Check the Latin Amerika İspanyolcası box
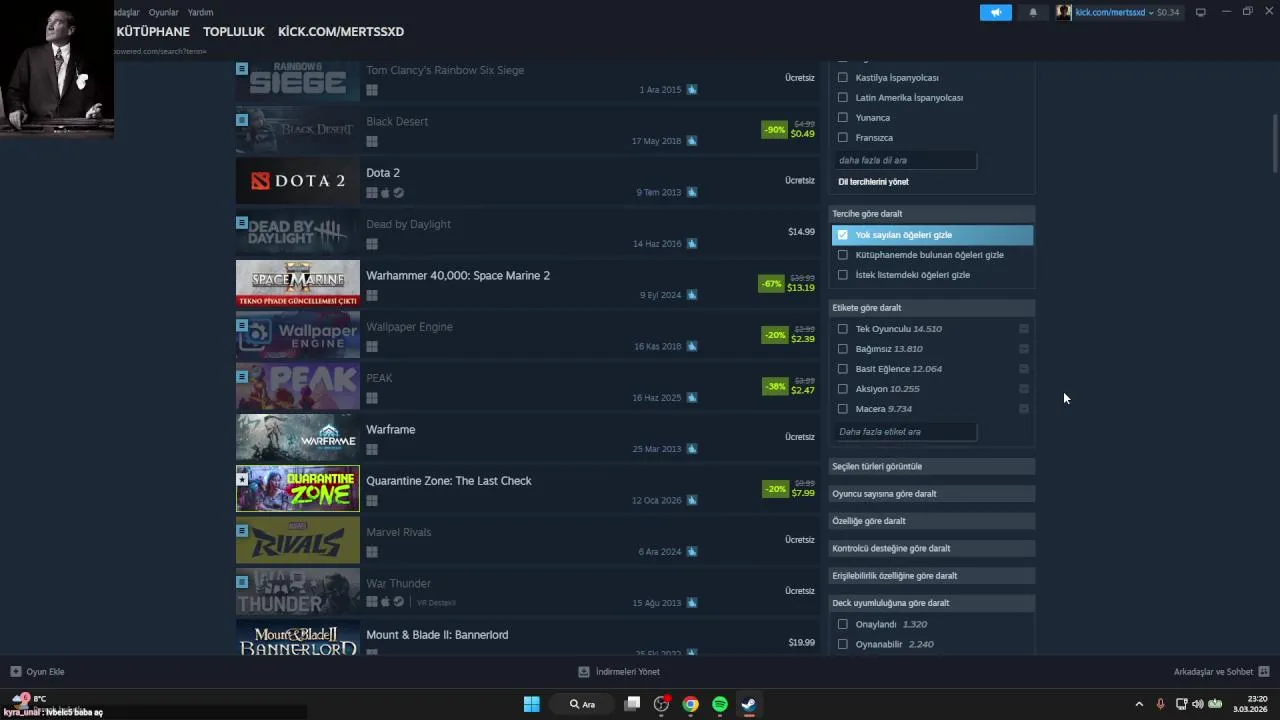This screenshot has height=720, width=1280. point(843,98)
